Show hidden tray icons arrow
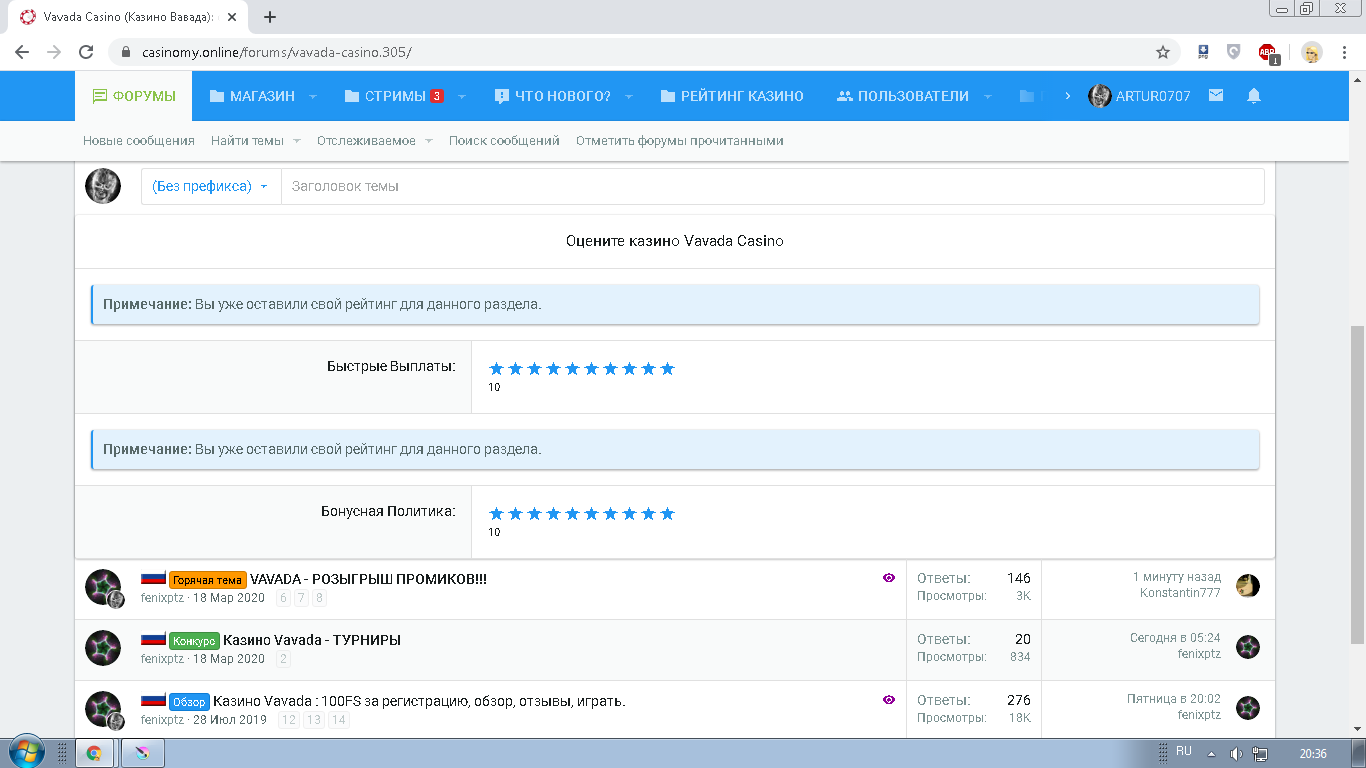The image size is (1366, 768). [x=1211, y=753]
